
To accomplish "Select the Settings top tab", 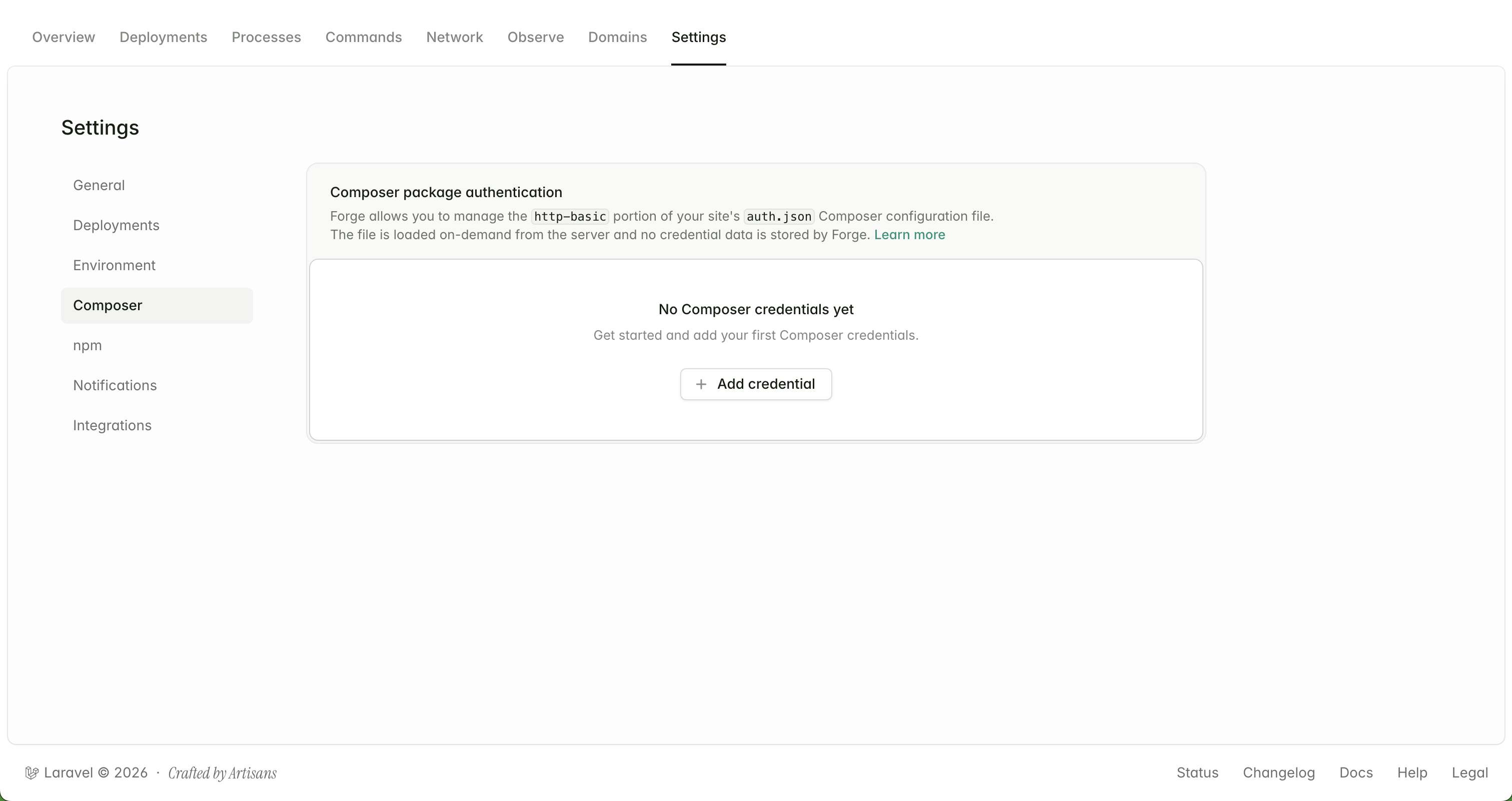I will 698,37.
